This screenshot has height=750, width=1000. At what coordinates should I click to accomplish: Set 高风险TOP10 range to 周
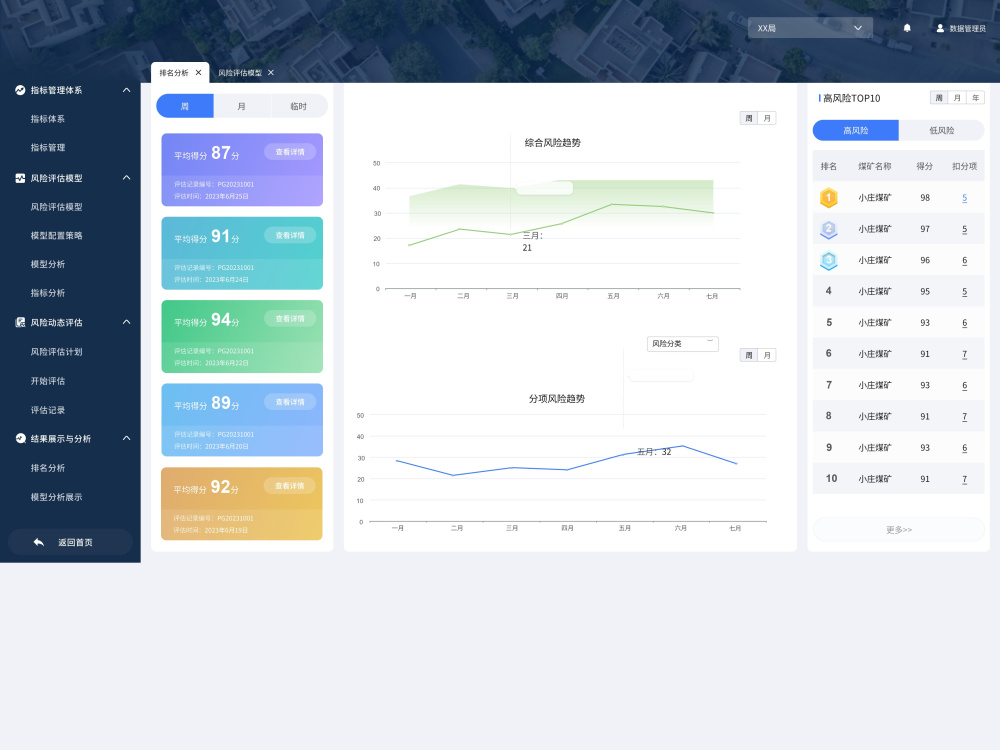pyautogui.click(x=939, y=98)
